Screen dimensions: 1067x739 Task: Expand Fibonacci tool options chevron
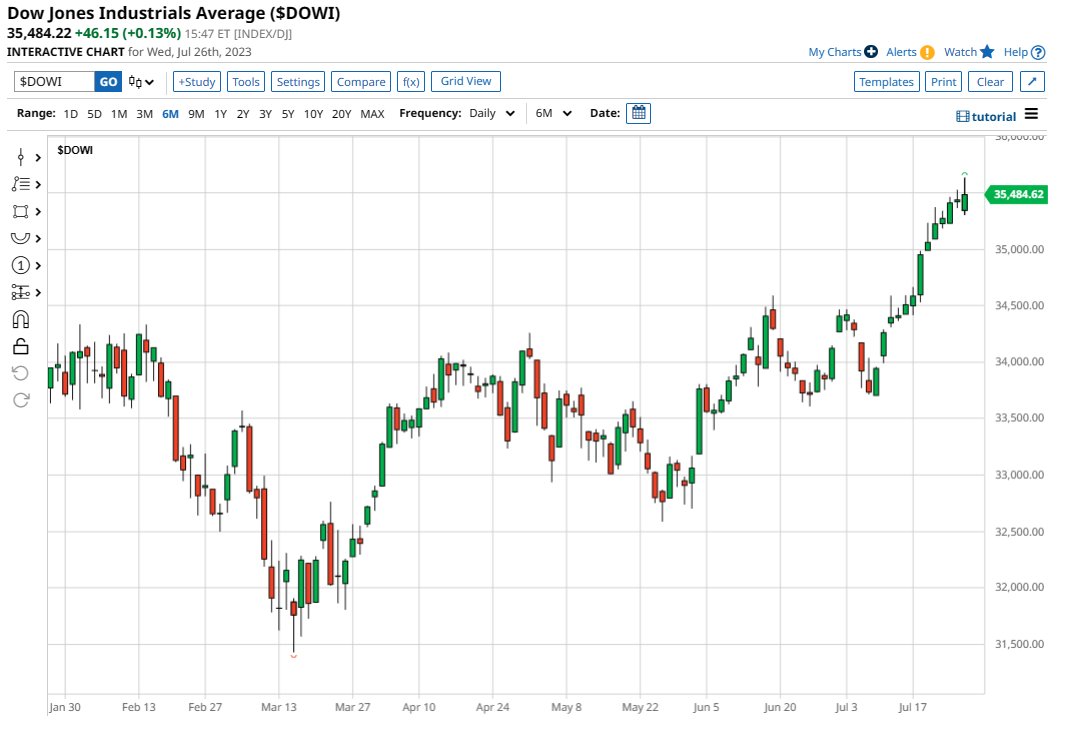(38, 293)
